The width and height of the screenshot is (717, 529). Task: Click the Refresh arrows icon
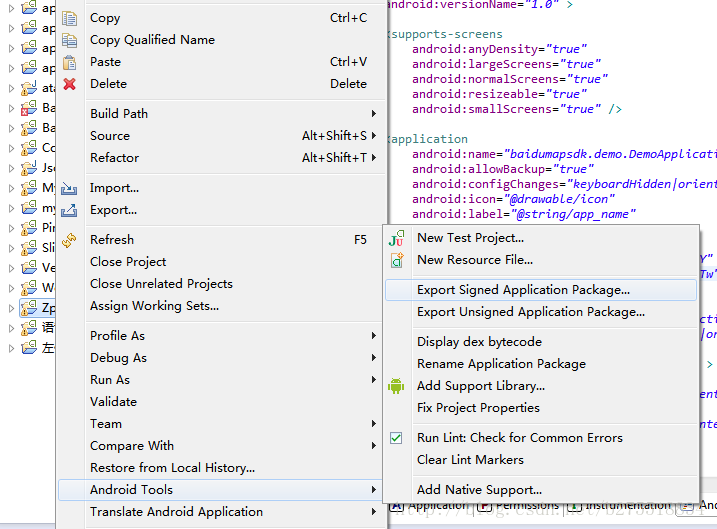click(x=69, y=240)
